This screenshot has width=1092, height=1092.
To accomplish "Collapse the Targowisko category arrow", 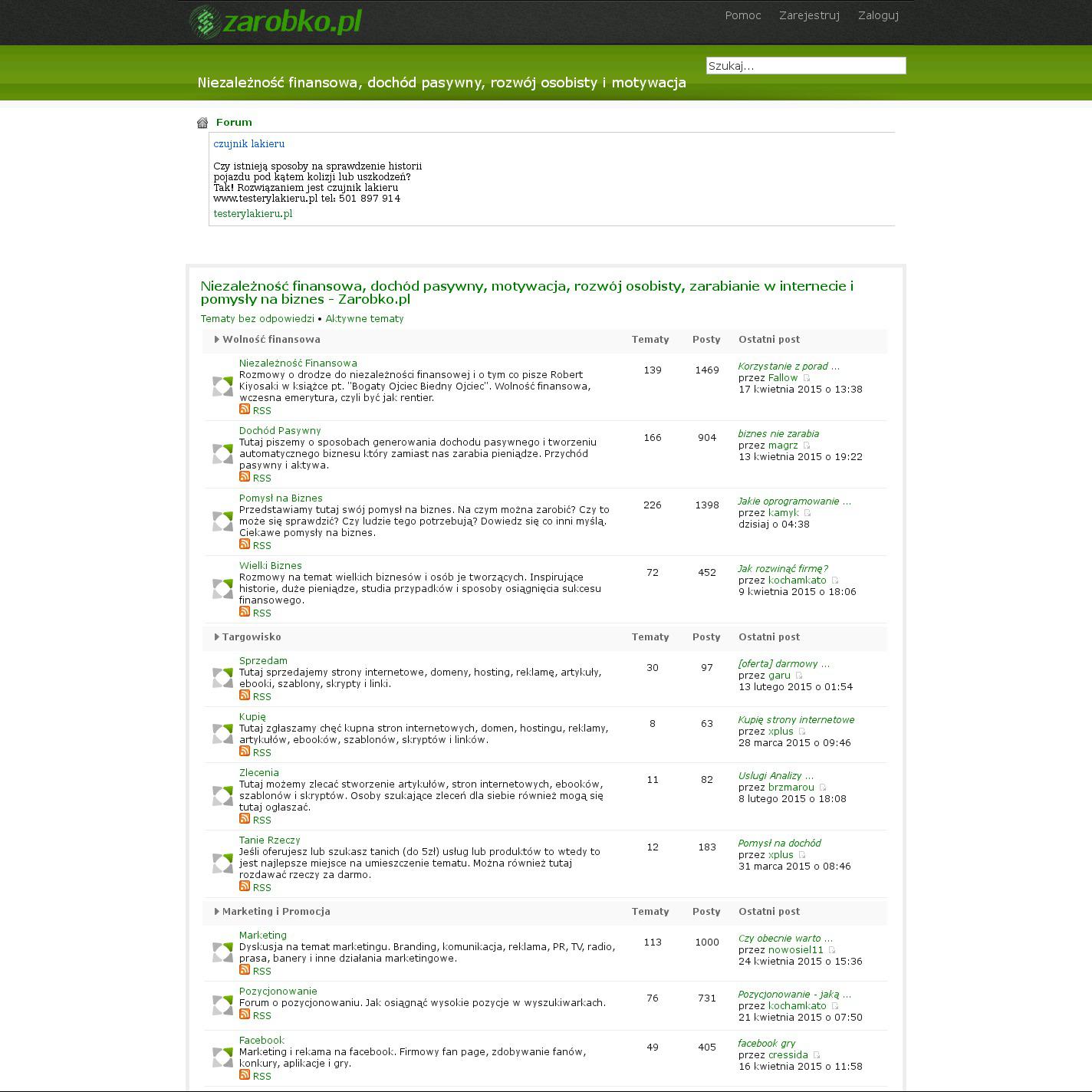I will [x=217, y=637].
